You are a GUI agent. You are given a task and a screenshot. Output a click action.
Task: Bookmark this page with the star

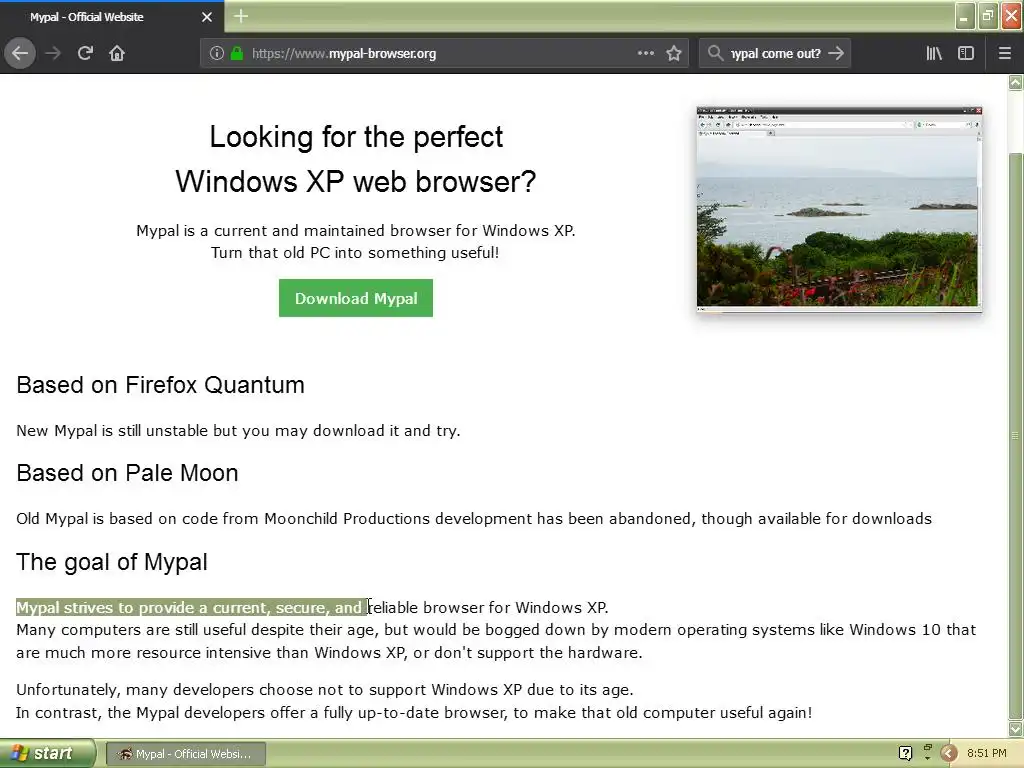click(x=674, y=53)
